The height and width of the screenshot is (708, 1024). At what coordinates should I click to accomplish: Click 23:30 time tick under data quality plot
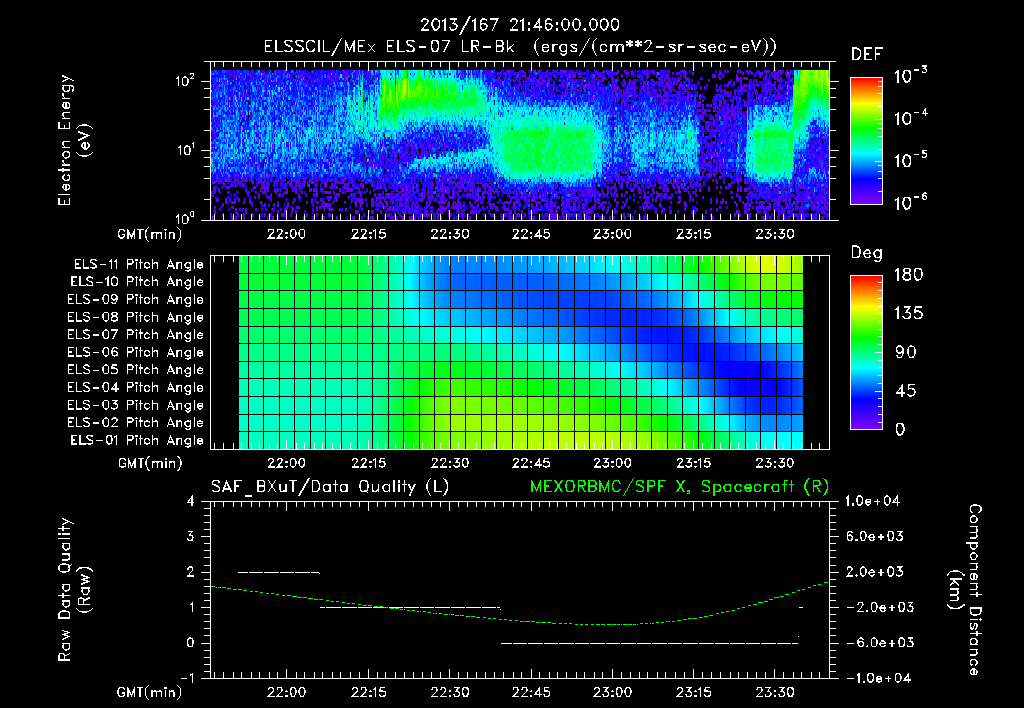775,692
